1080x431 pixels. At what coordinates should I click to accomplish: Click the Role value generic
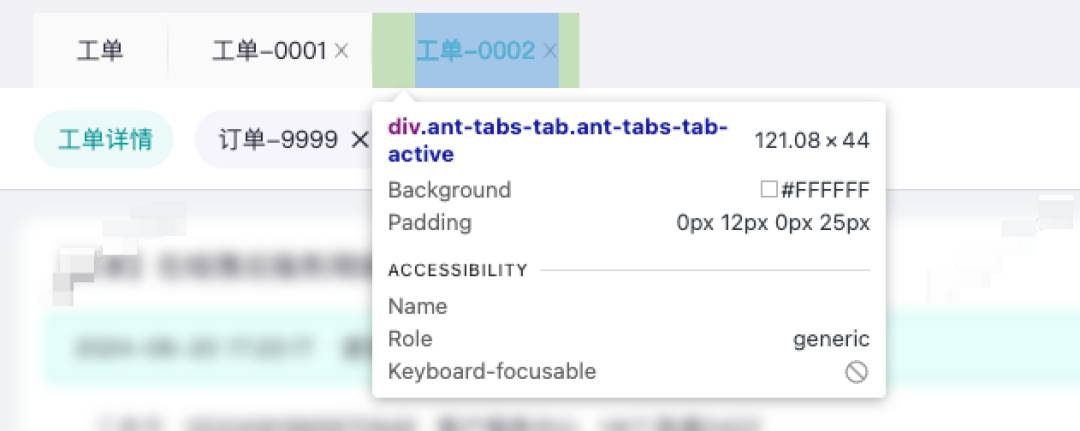coord(831,339)
